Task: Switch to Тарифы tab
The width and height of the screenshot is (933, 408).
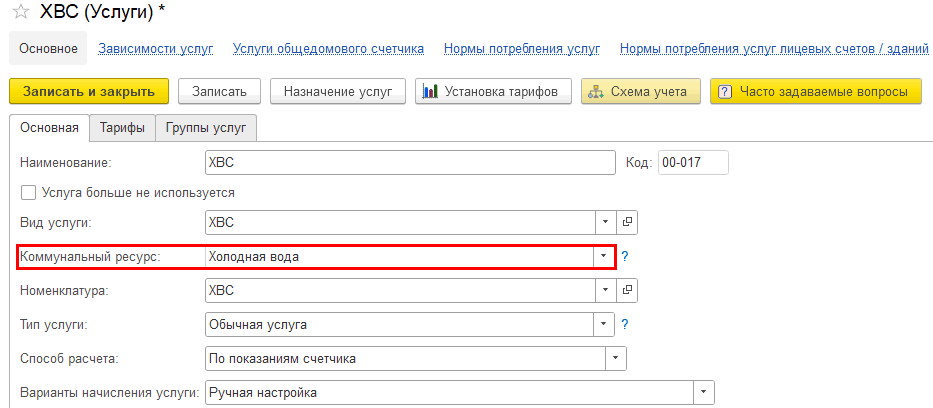Action: pos(121,127)
